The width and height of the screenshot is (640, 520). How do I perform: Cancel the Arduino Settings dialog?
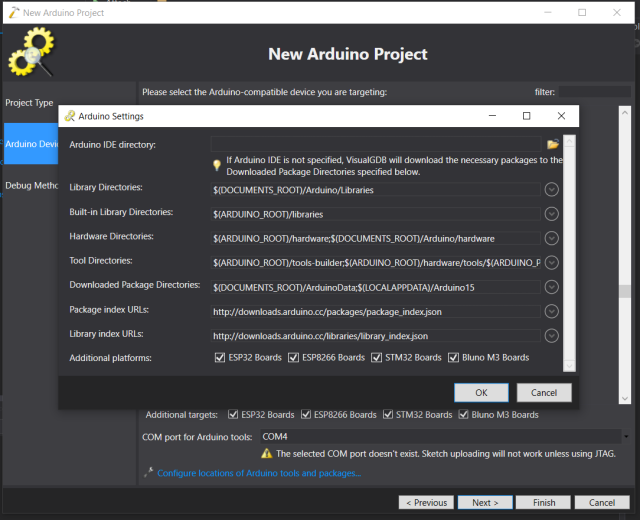544,393
